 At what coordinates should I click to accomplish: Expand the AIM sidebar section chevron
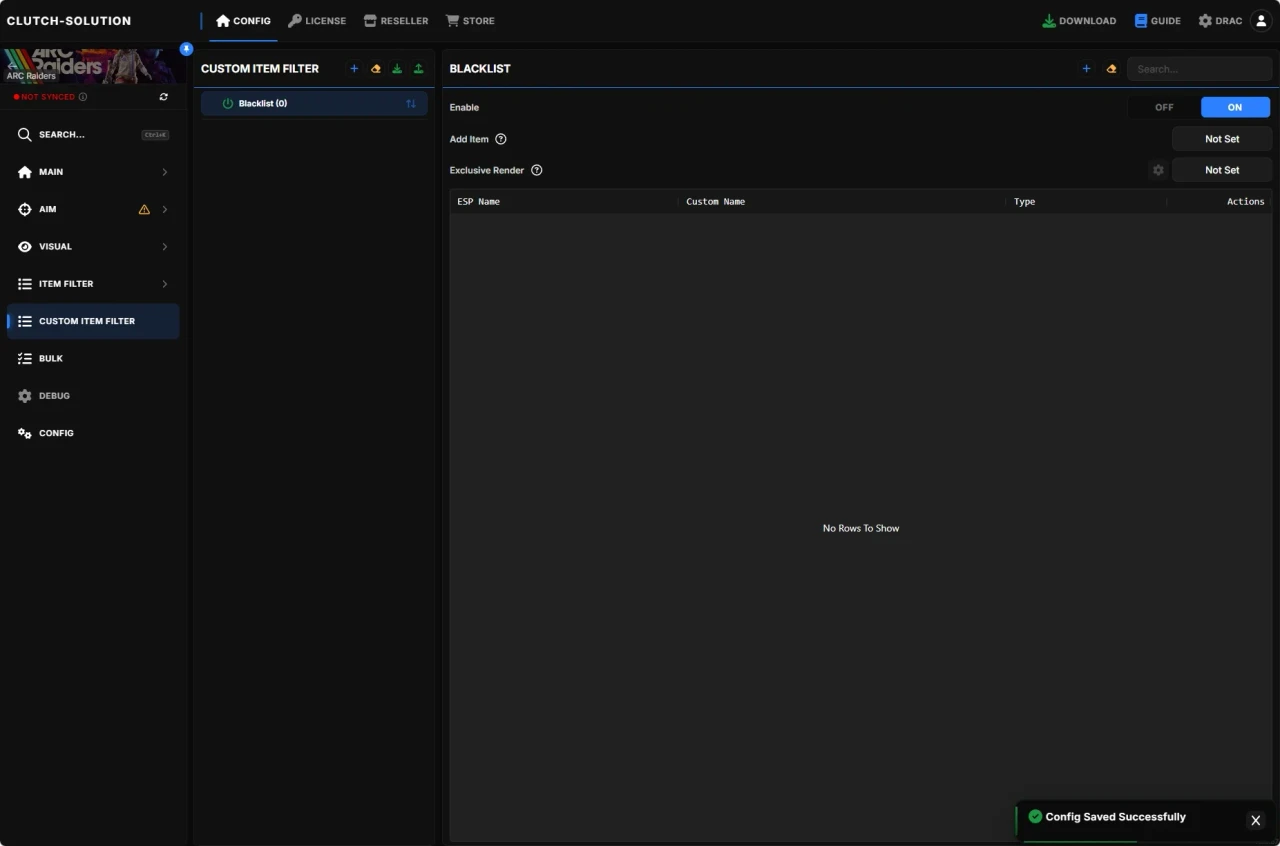pyautogui.click(x=165, y=210)
